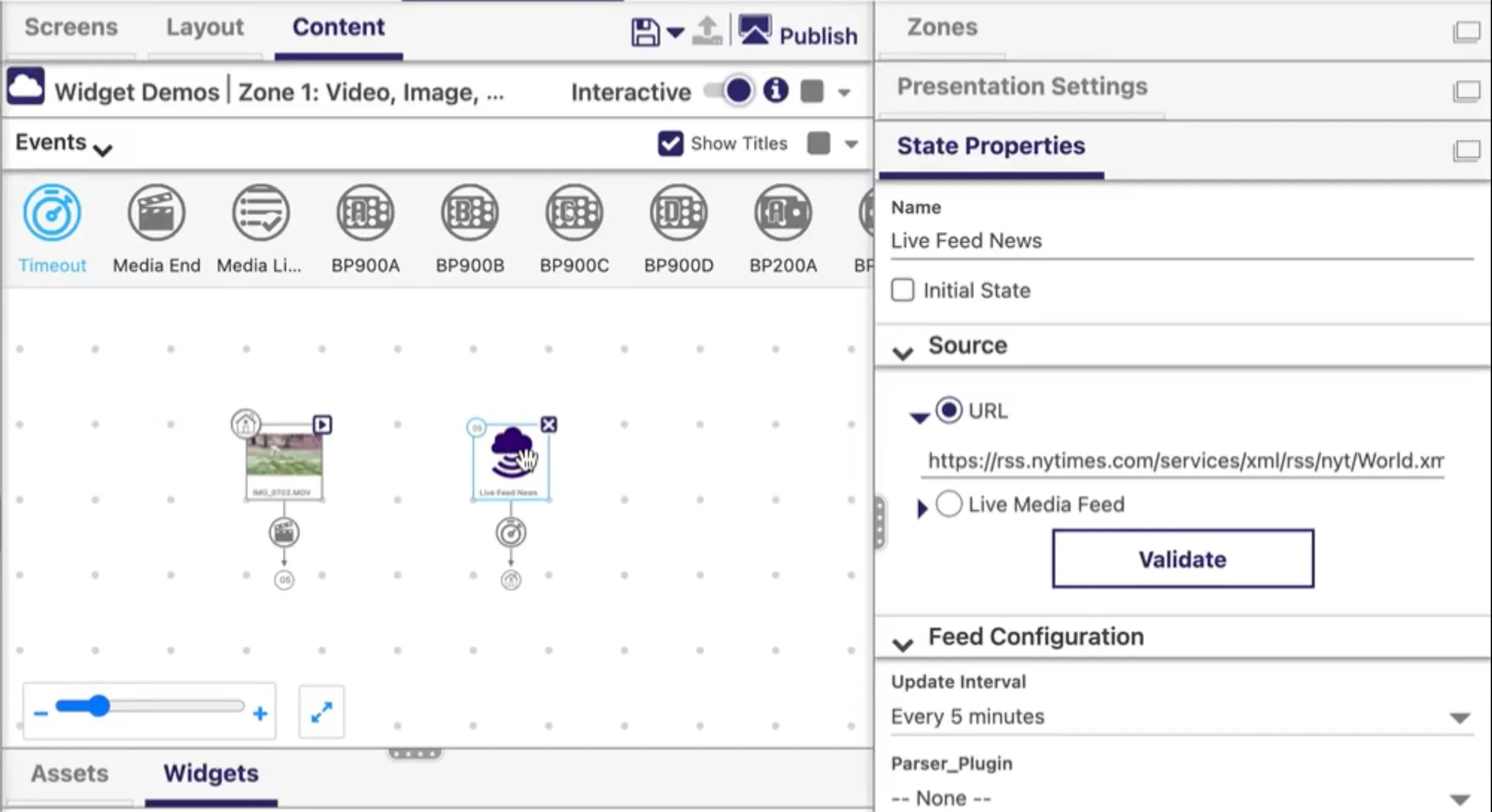Toggle the Interactive switch
Viewport: 1492px width, 812px height.
coord(728,91)
